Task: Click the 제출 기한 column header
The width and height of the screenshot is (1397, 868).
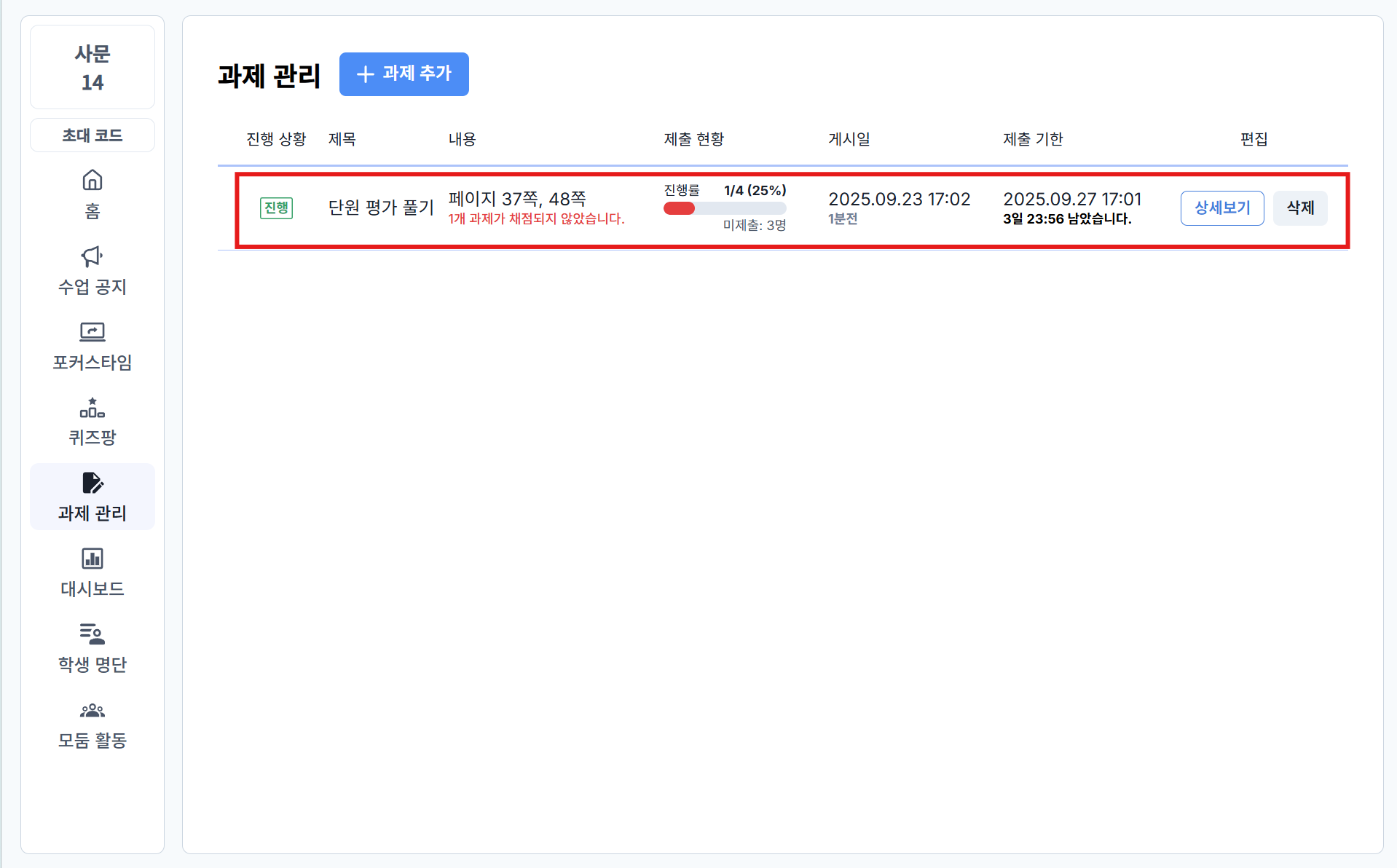Action: click(1032, 139)
